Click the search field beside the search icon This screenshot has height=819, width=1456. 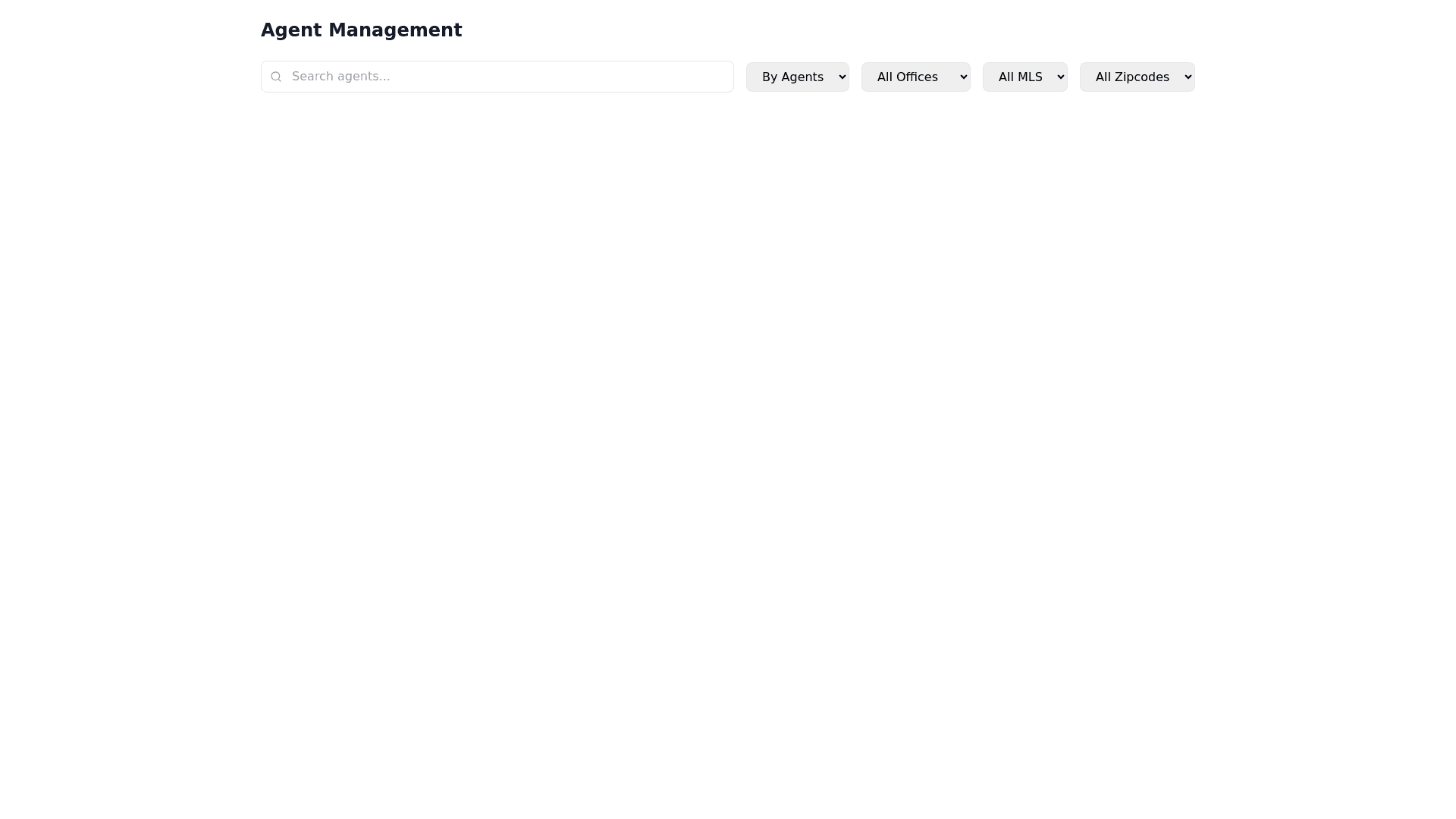coord(303,77)
